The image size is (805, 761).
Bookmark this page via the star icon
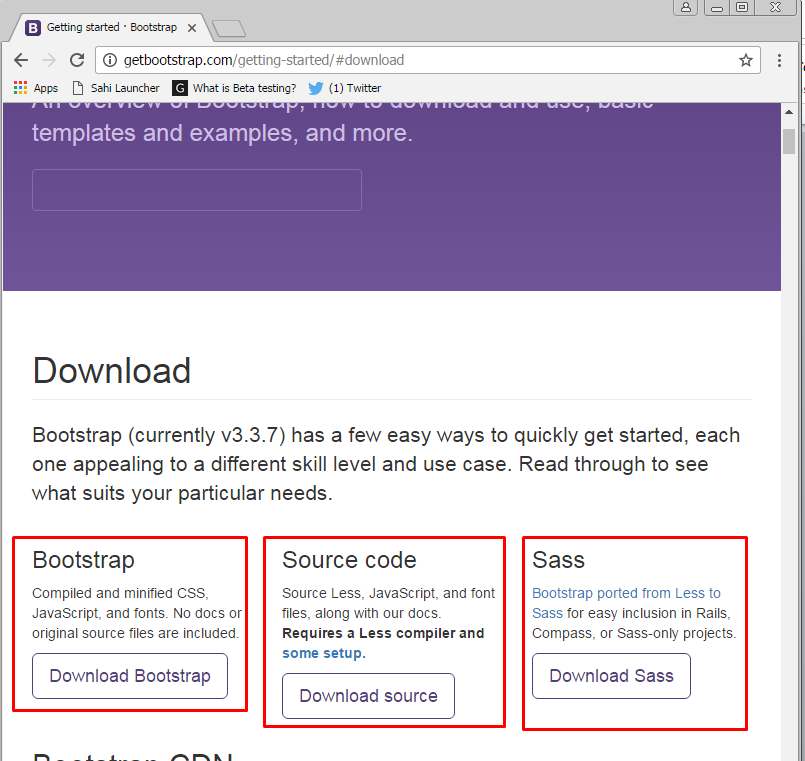pos(745,60)
